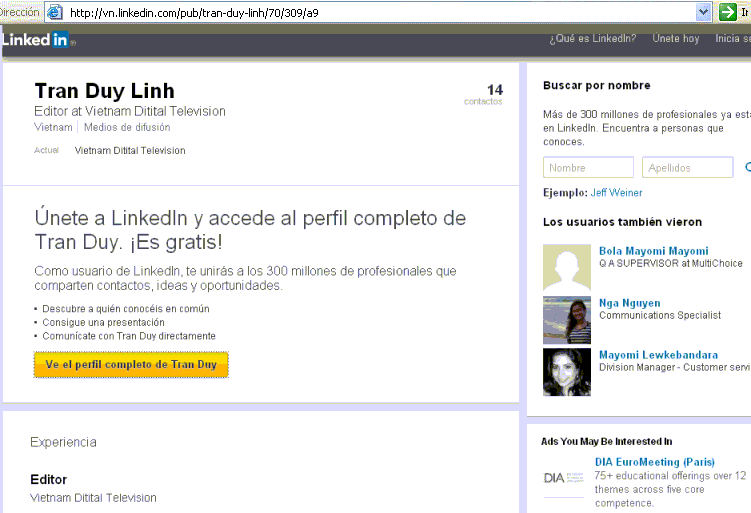The height and width of the screenshot is (513, 751).
Task: Click the Nombre input field
Action: (x=588, y=167)
